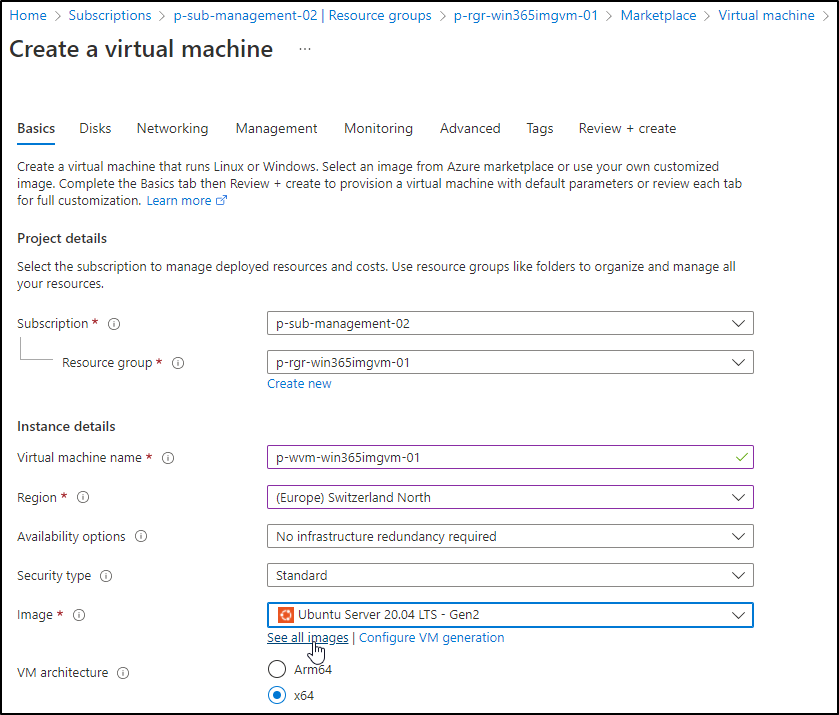Click the Configure VM generation link
Screen dimensions: 839x715
coord(431,638)
